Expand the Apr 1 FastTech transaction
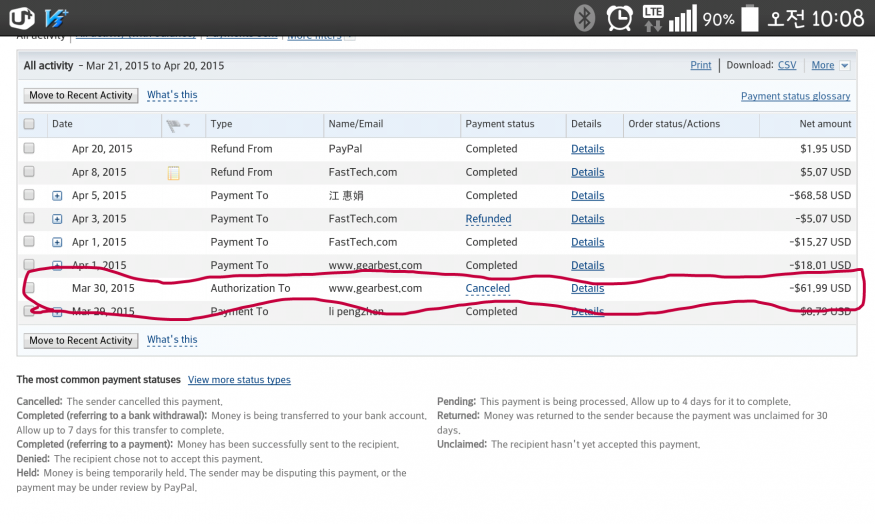 [x=57, y=242]
